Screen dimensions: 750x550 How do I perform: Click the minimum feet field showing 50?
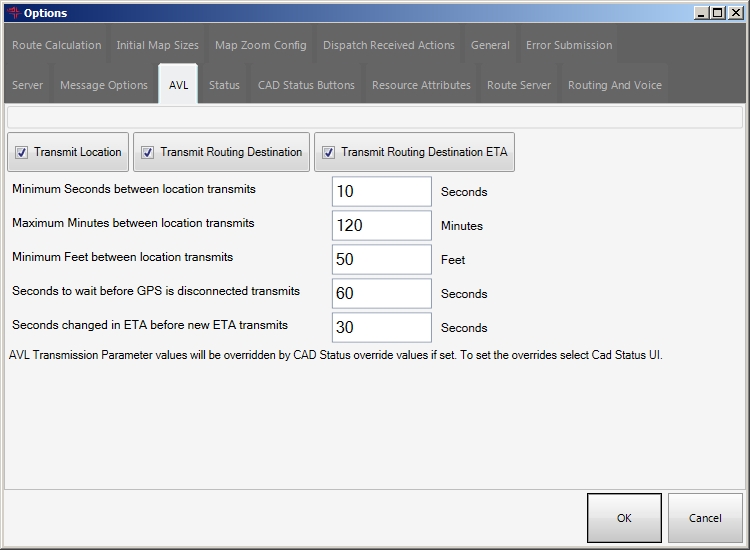click(381, 259)
